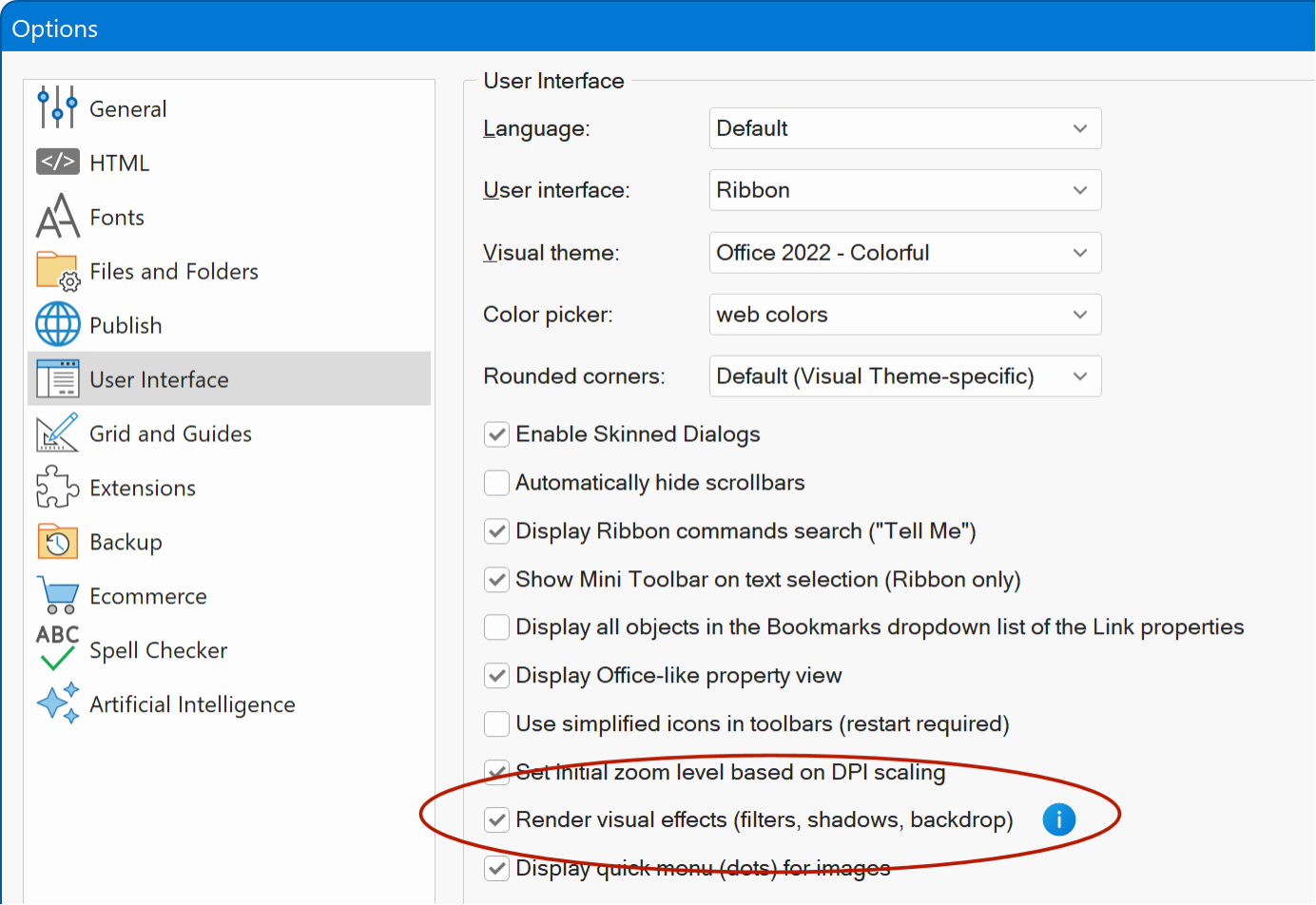This screenshot has width=1316, height=905.
Task: Check Use simplified icons in toolbars
Action: pyautogui.click(x=496, y=724)
